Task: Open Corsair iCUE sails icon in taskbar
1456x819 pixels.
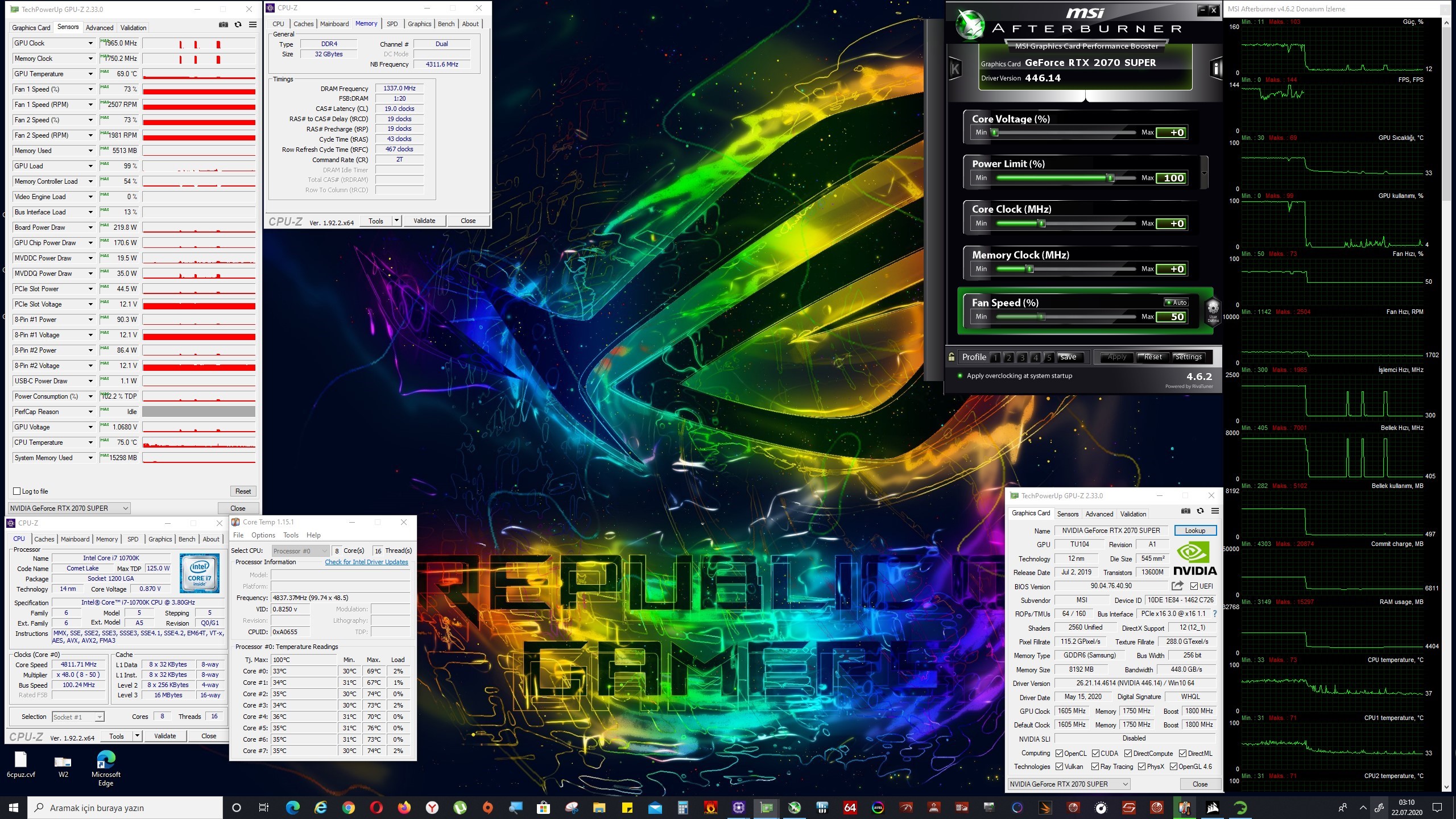Action: coord(1213,808)
